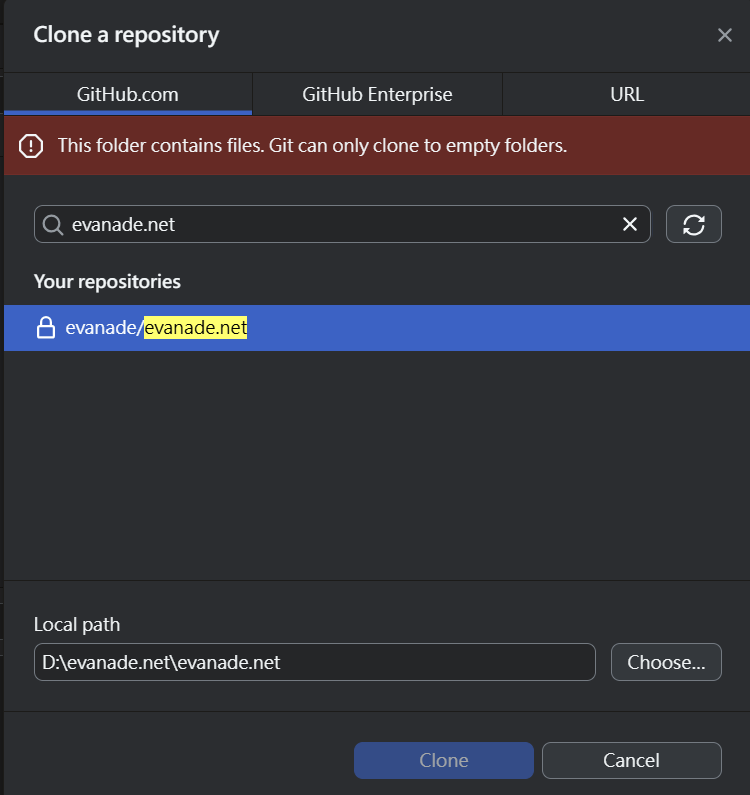Select the URL tab
The height and width of the screenshot is (795, 750).
point(627,94)
